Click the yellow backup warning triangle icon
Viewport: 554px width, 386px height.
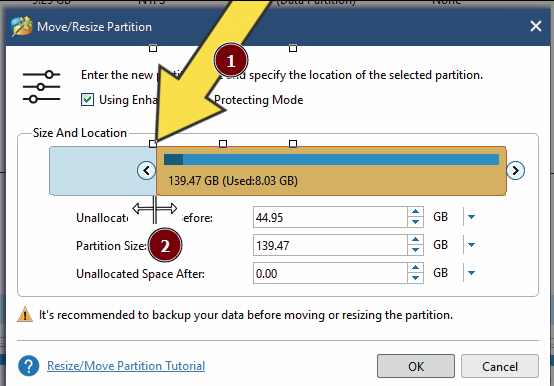point(25,314)
